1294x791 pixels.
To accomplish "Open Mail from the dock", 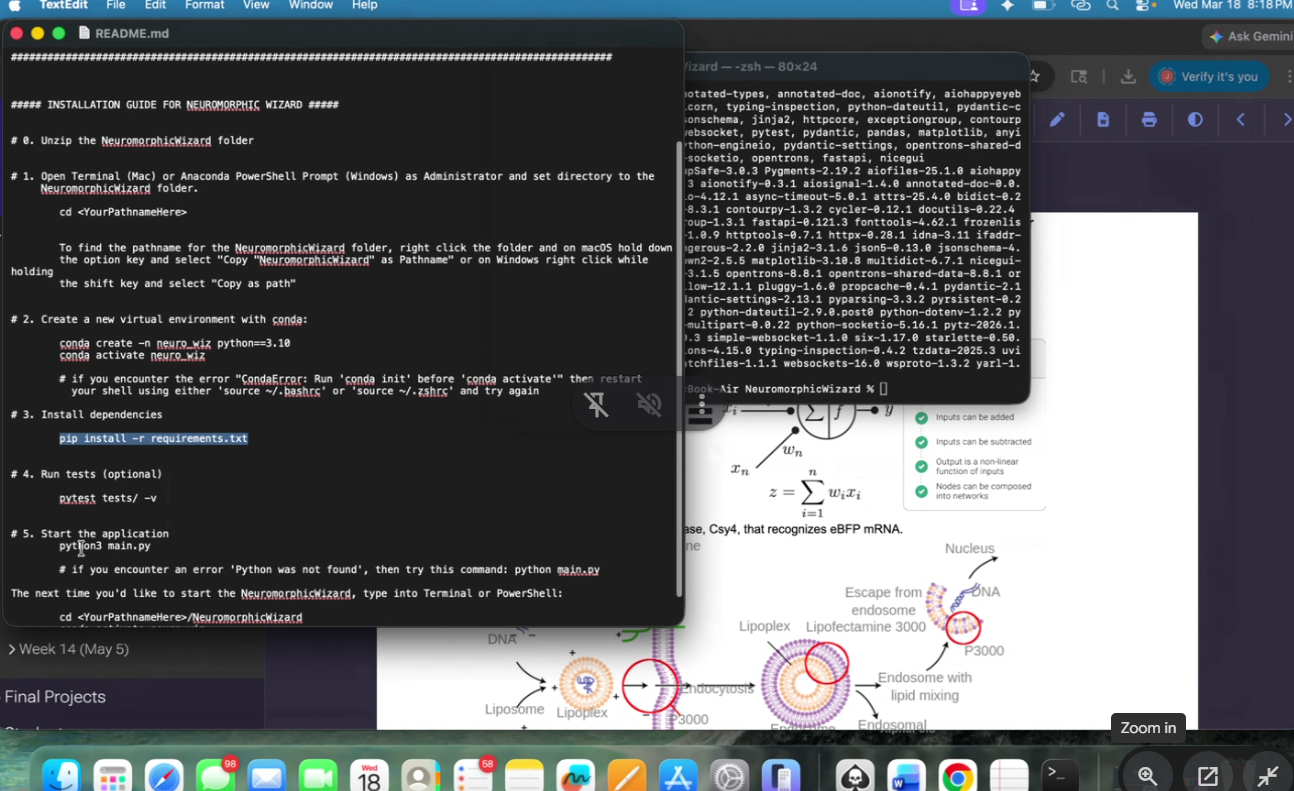I will coord(266,776).
